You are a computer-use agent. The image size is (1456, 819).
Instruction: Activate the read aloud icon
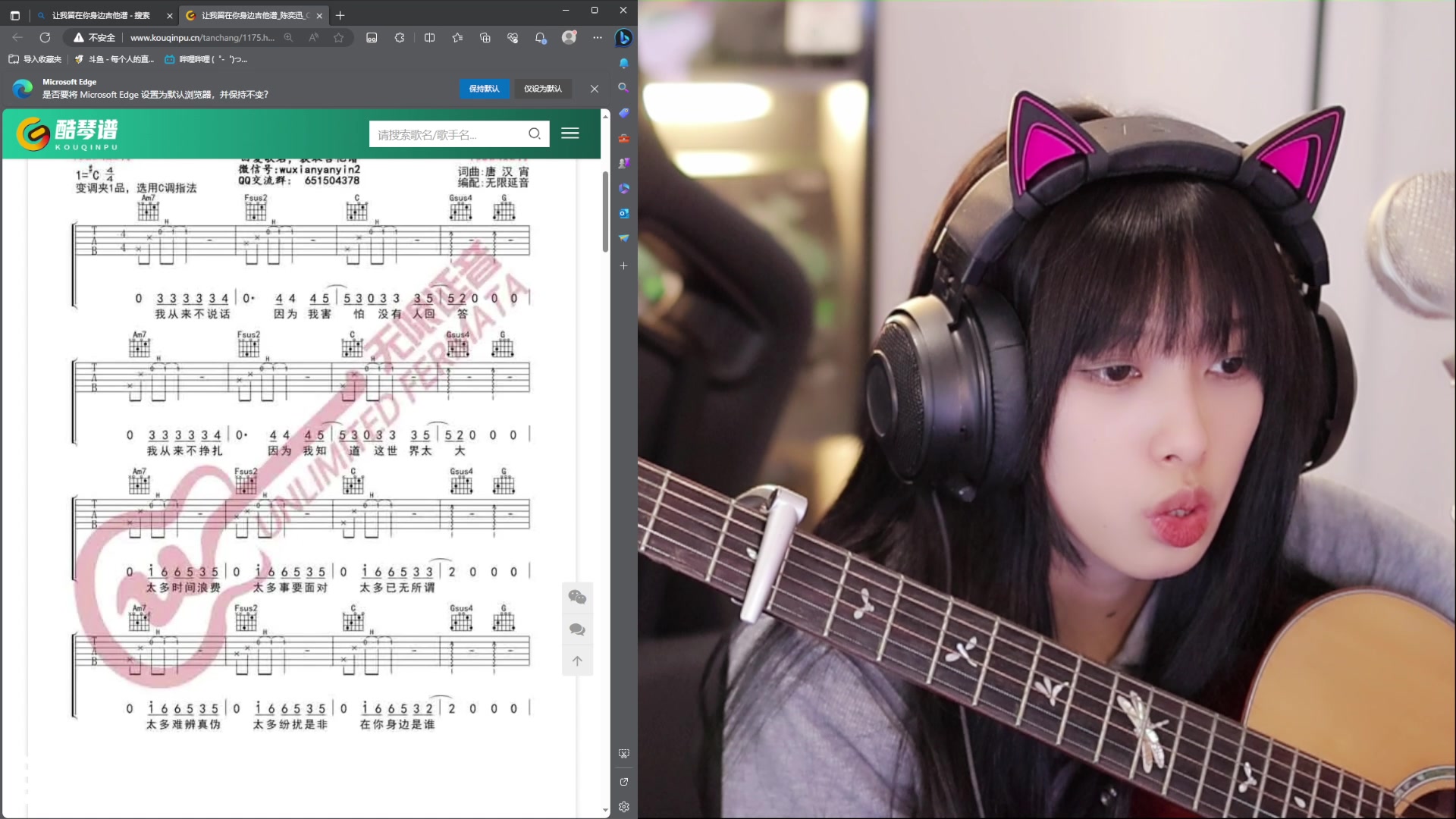point(314,37)
